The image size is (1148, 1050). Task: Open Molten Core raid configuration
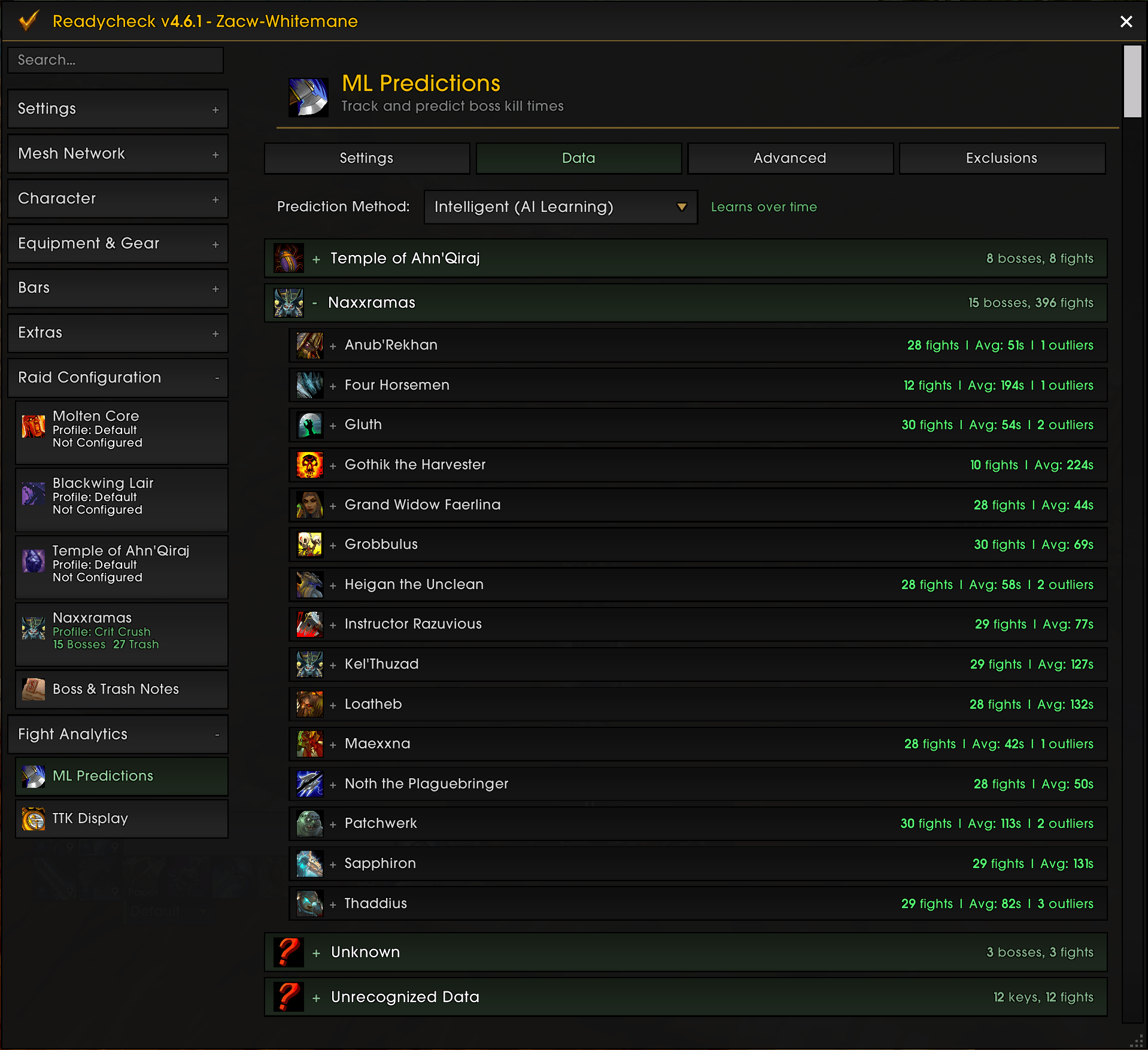pyautogui.click(x=122, y=432)
